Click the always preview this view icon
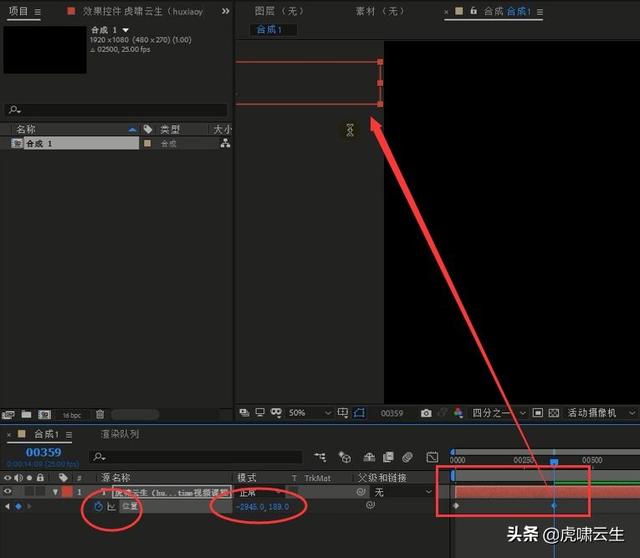640x558 pixels. pos(244,413)
